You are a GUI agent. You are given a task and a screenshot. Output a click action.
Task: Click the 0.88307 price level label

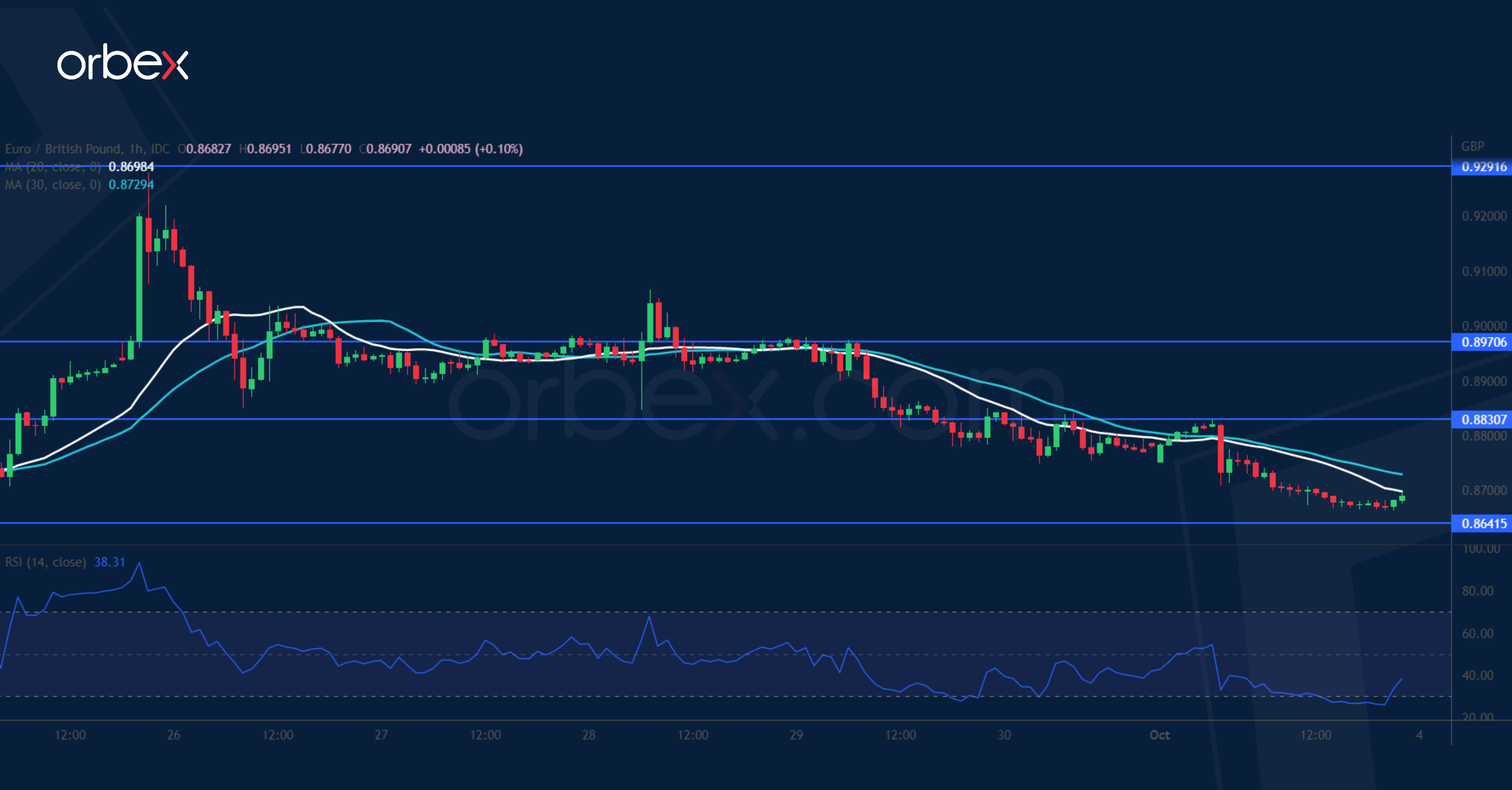[1483, 419]
